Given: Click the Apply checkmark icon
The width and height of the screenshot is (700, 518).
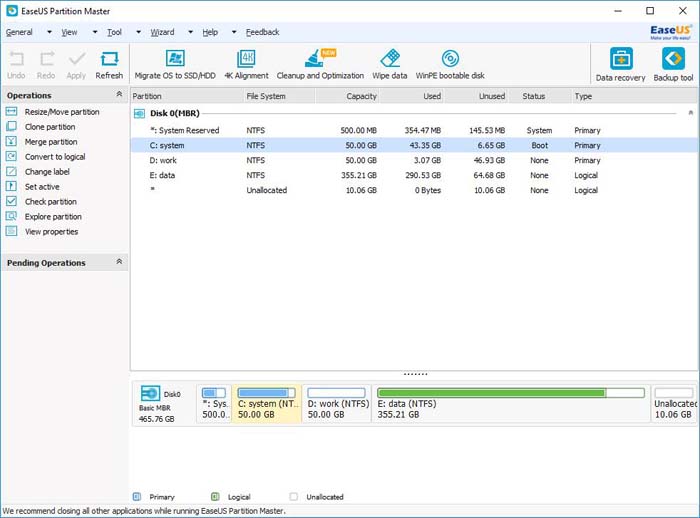Looking at the screenshot, I should tap(76, 59).
